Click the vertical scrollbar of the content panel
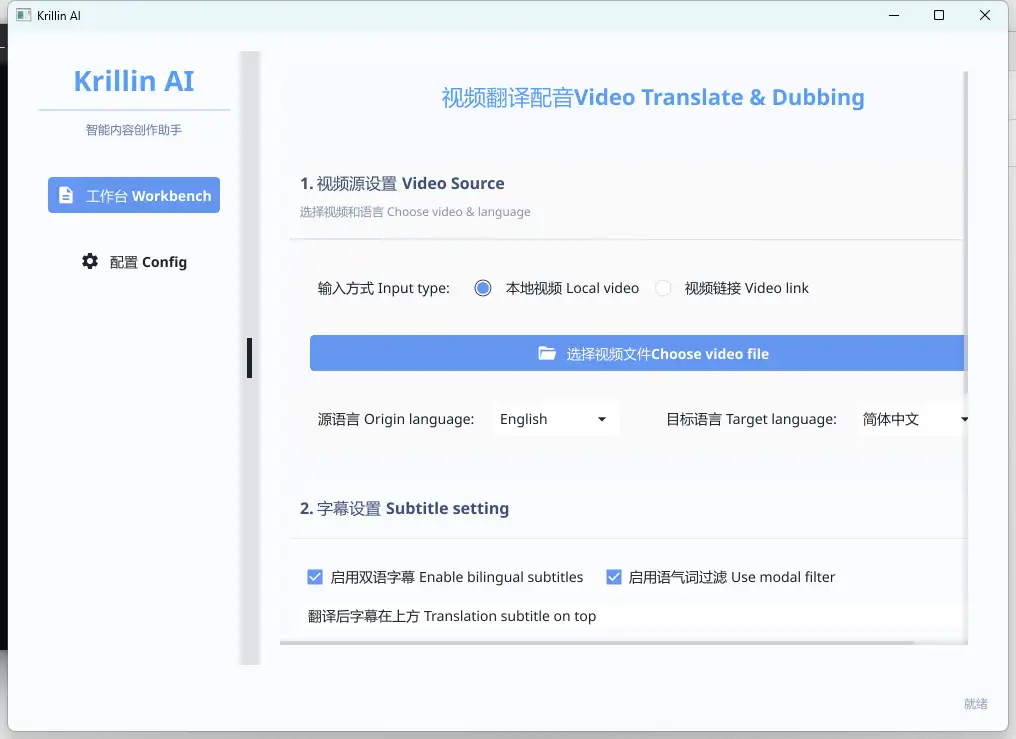This screenshot has height=739, width=1016. (x=966, y=232)
